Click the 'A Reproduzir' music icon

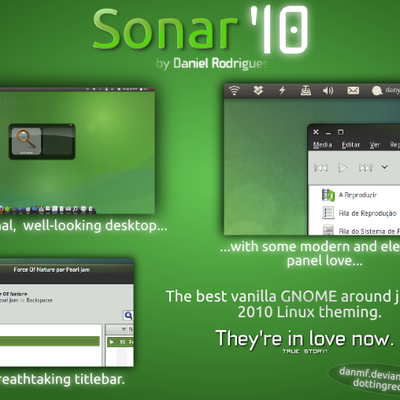click(x=328, y=195)
